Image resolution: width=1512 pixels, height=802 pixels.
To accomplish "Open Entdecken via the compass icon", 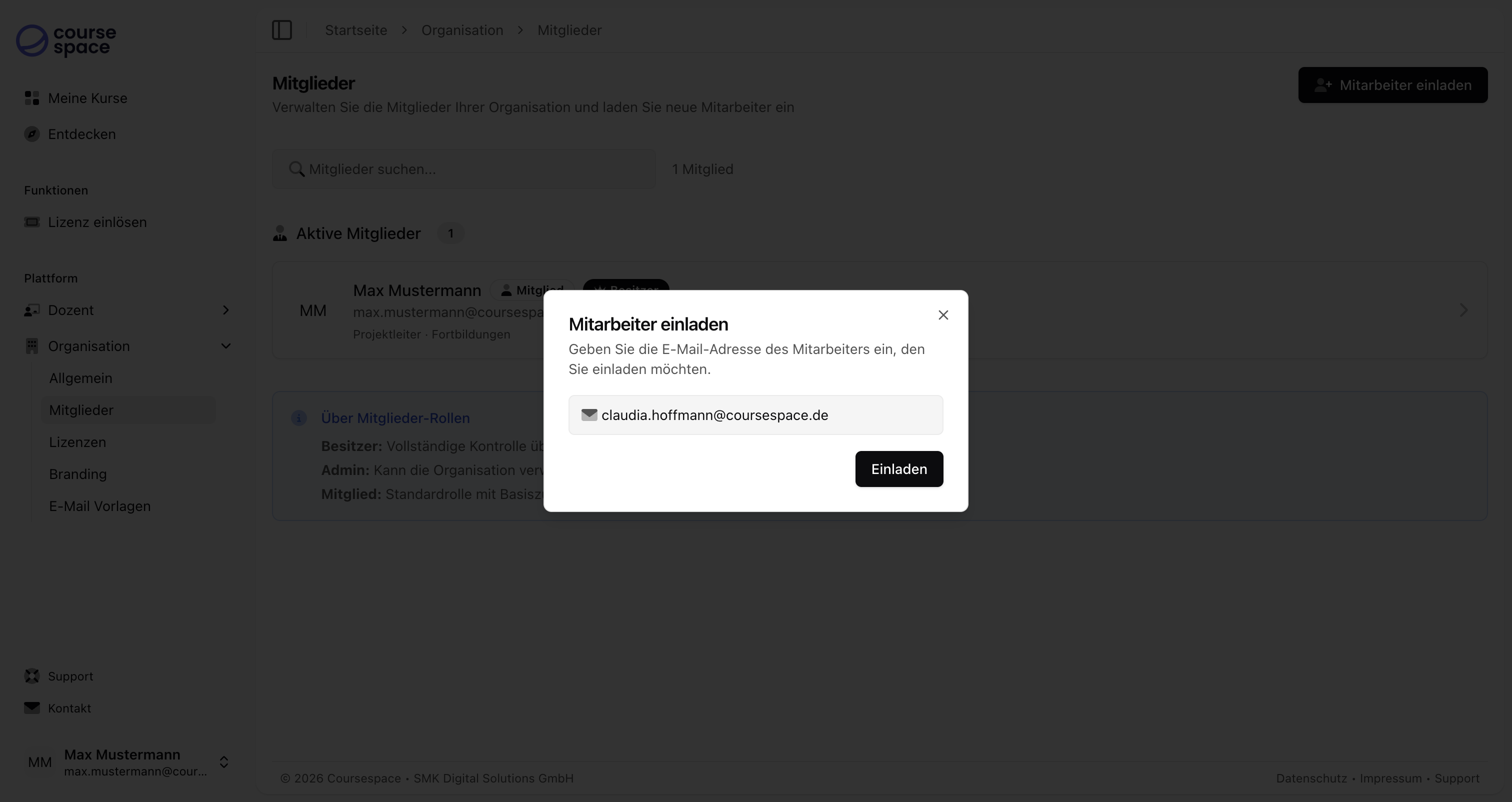I will [31, 134].
